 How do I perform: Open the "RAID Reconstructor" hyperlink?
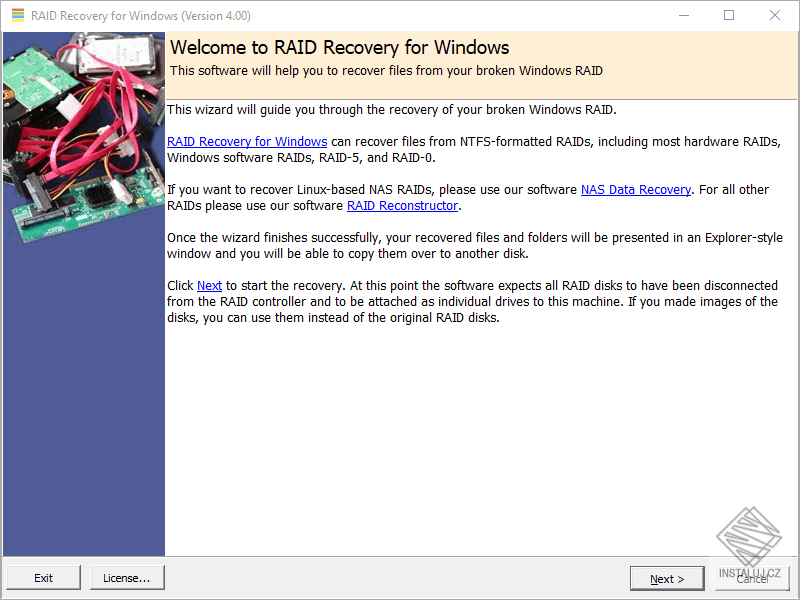point(402,205)
